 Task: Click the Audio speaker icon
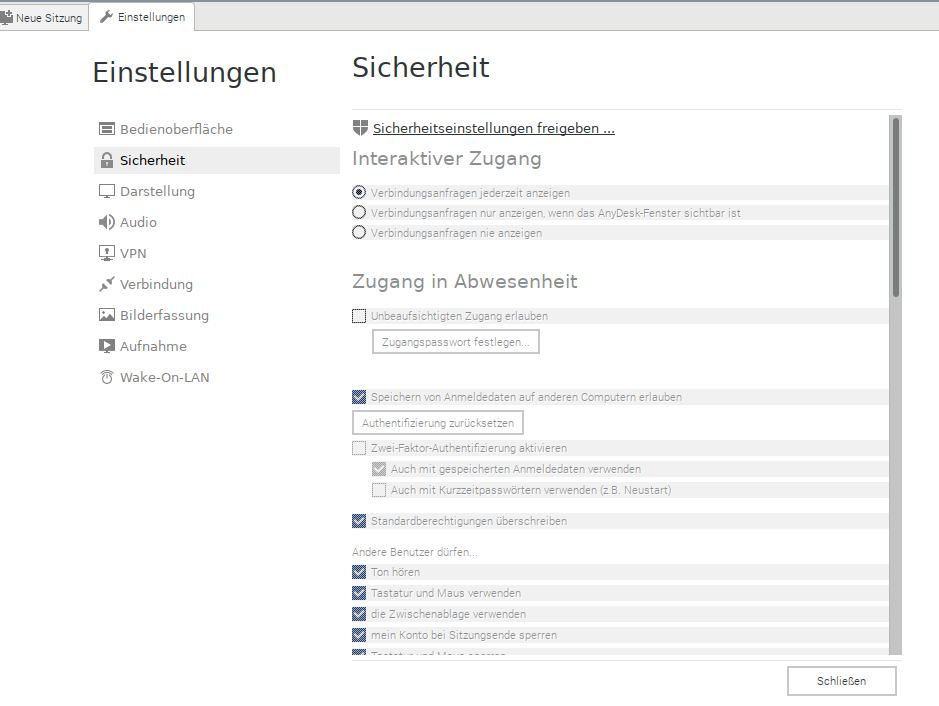pyautogui.click(x=106, y=222)
